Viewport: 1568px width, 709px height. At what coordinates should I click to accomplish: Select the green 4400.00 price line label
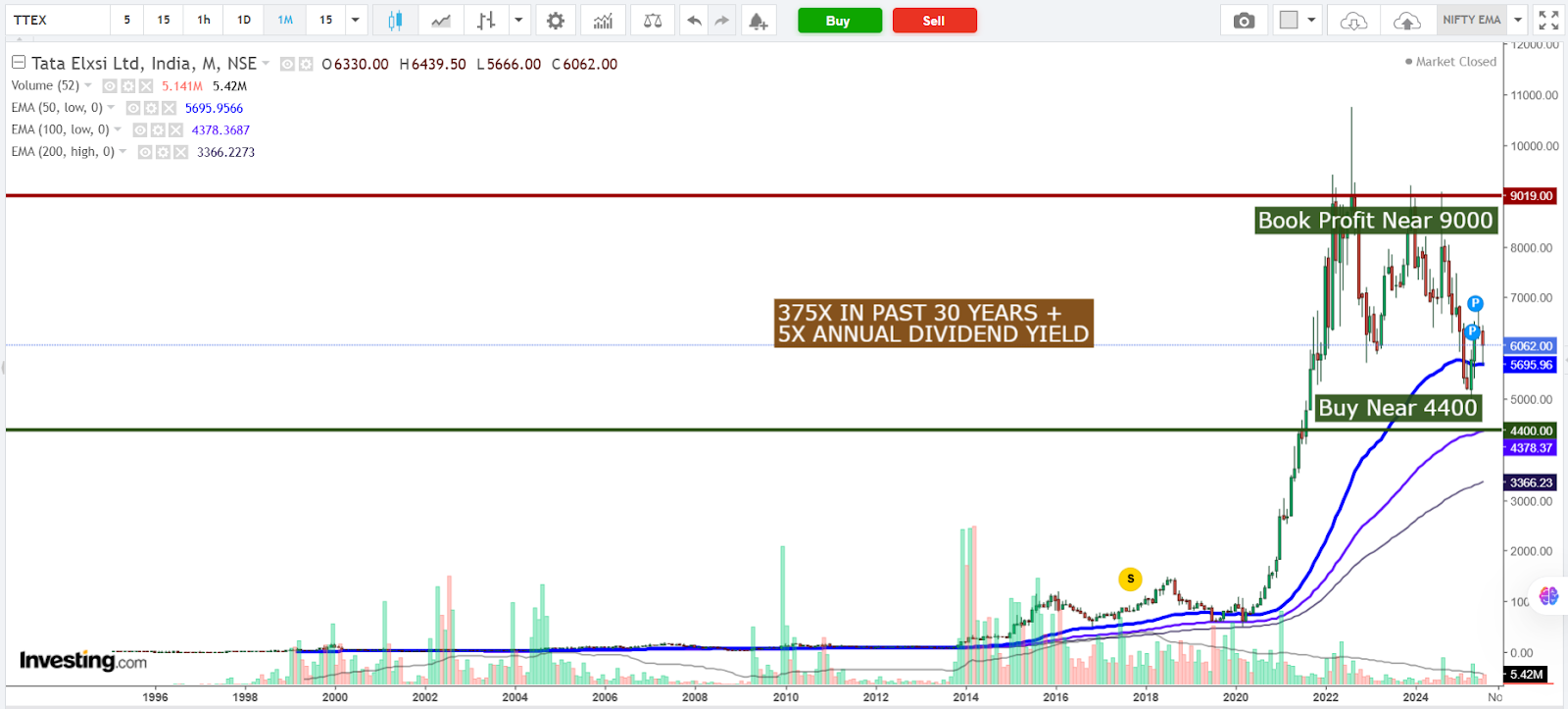1531,430
